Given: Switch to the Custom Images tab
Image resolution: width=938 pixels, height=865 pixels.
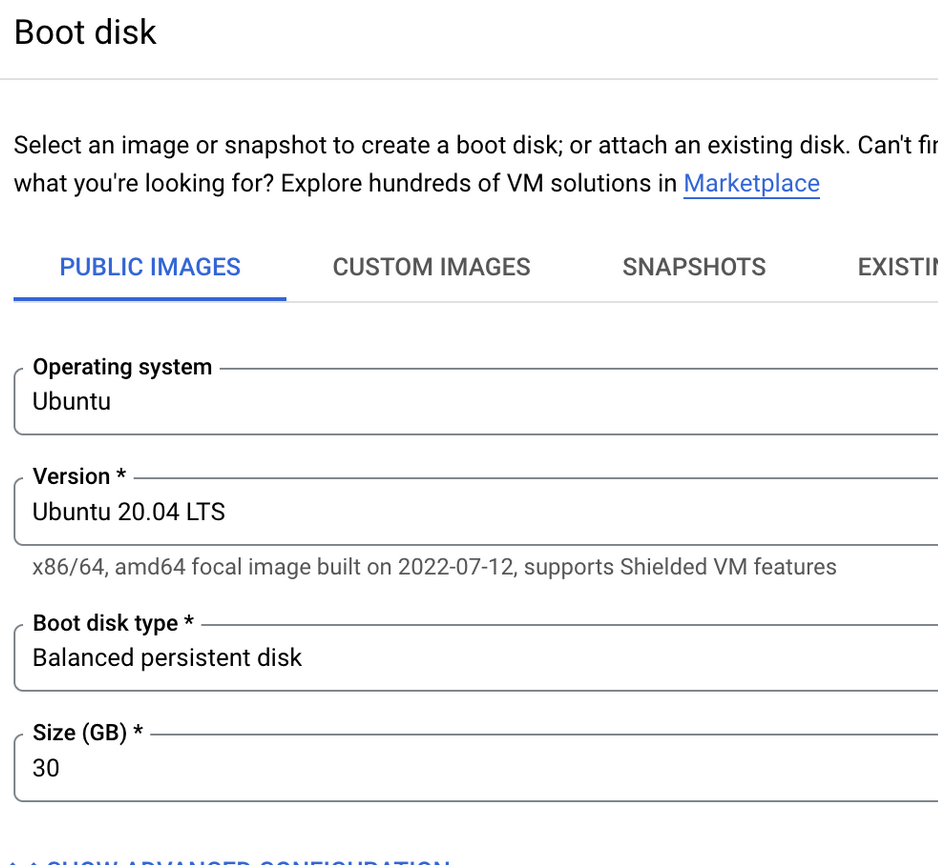Looking at the screenshot, I should click(431, 267).
